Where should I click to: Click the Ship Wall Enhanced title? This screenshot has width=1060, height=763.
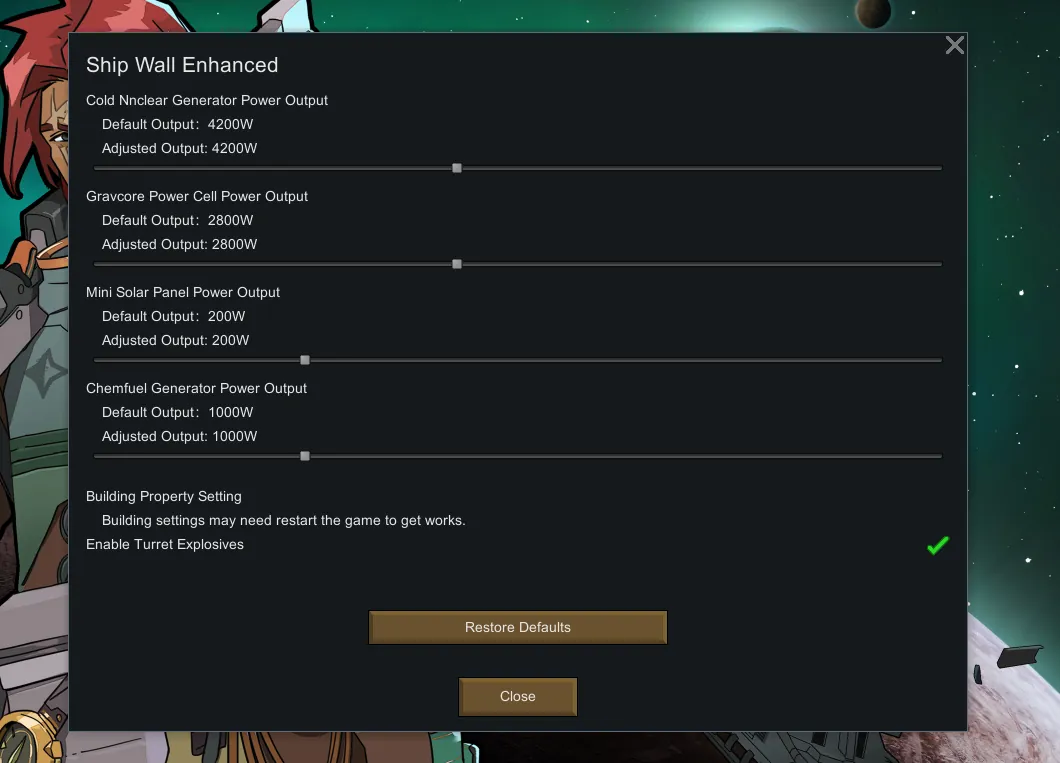182,65
